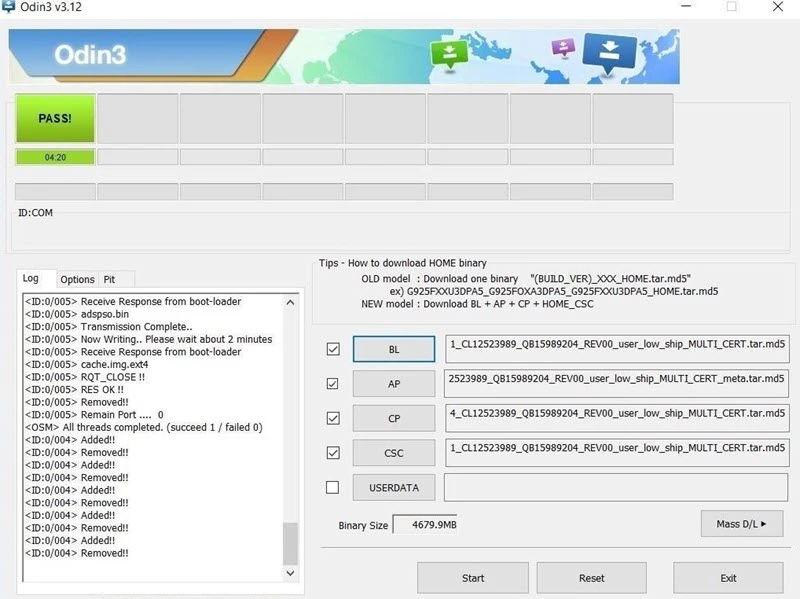This screenshot has height=599, width=800.
Task: Click the CP file path field
Action: coord(616,418)
